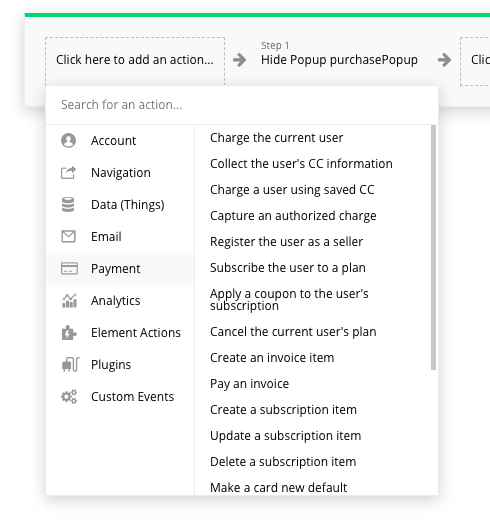Screen dimensions: 490x526
Task: Open the Plugins plug icon
Action: [x=70, y=365]
